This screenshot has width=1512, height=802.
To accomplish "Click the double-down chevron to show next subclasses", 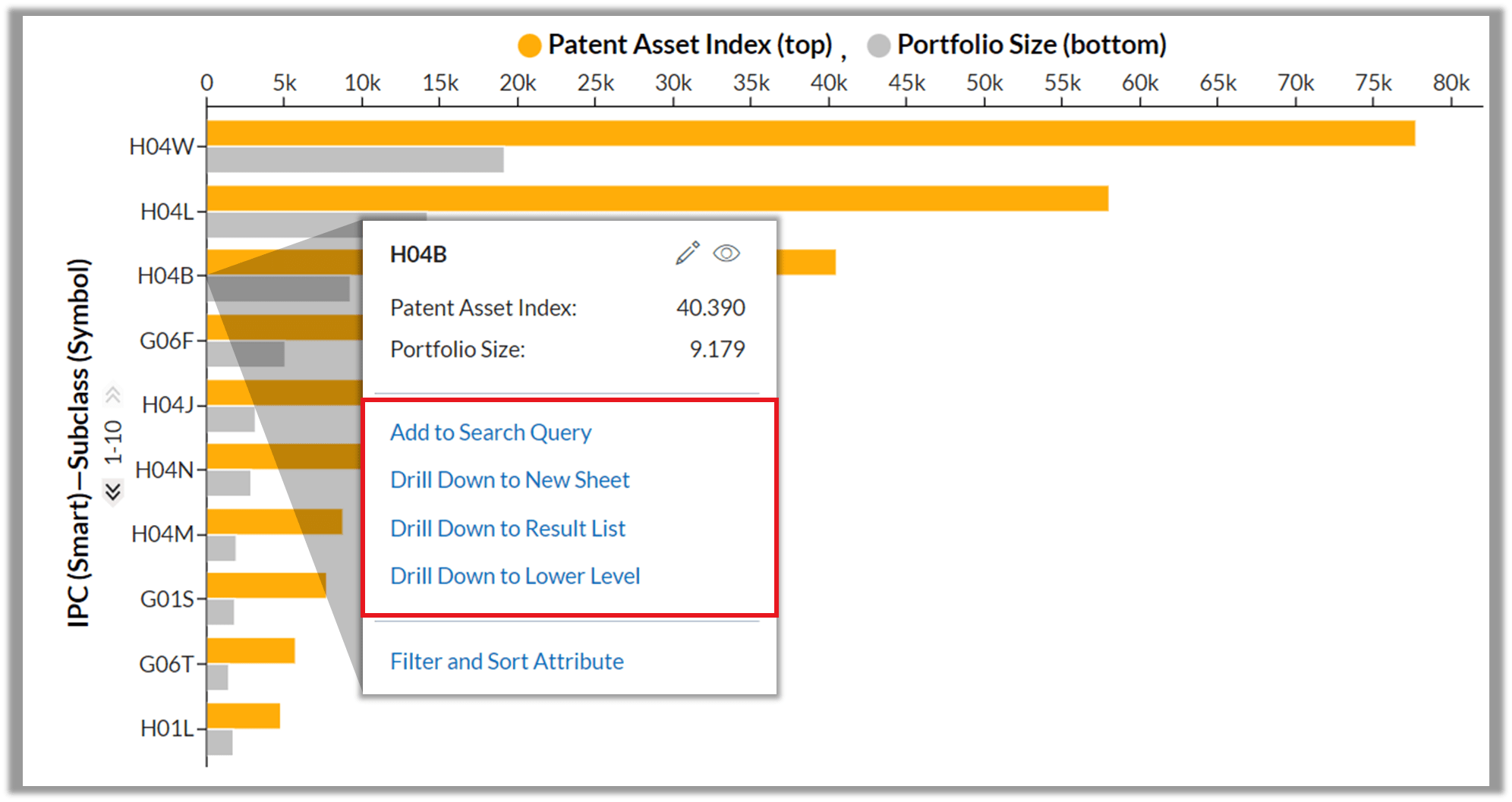I will tap(112, 492).
